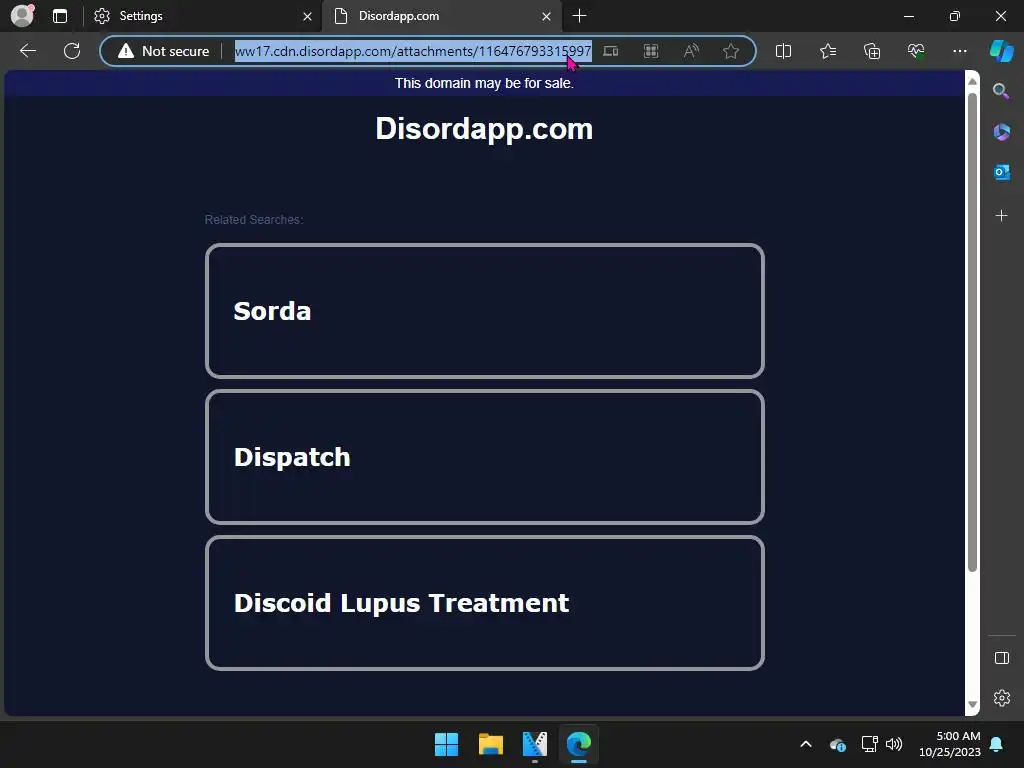
Task: Click the Edge icon on taskbar
Action: (579, 744)
